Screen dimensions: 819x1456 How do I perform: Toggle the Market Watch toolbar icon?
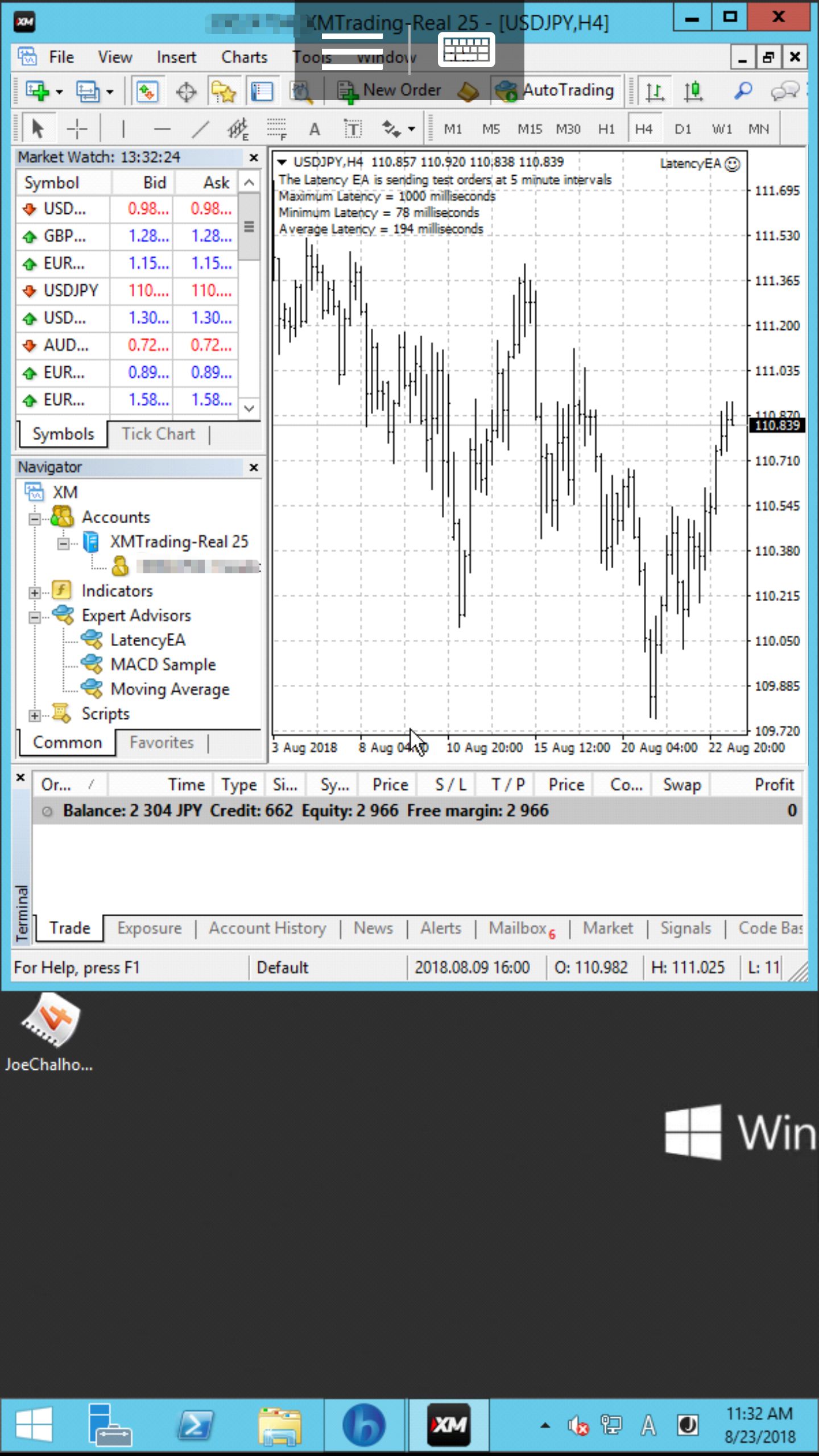click(x=147, y=91)
